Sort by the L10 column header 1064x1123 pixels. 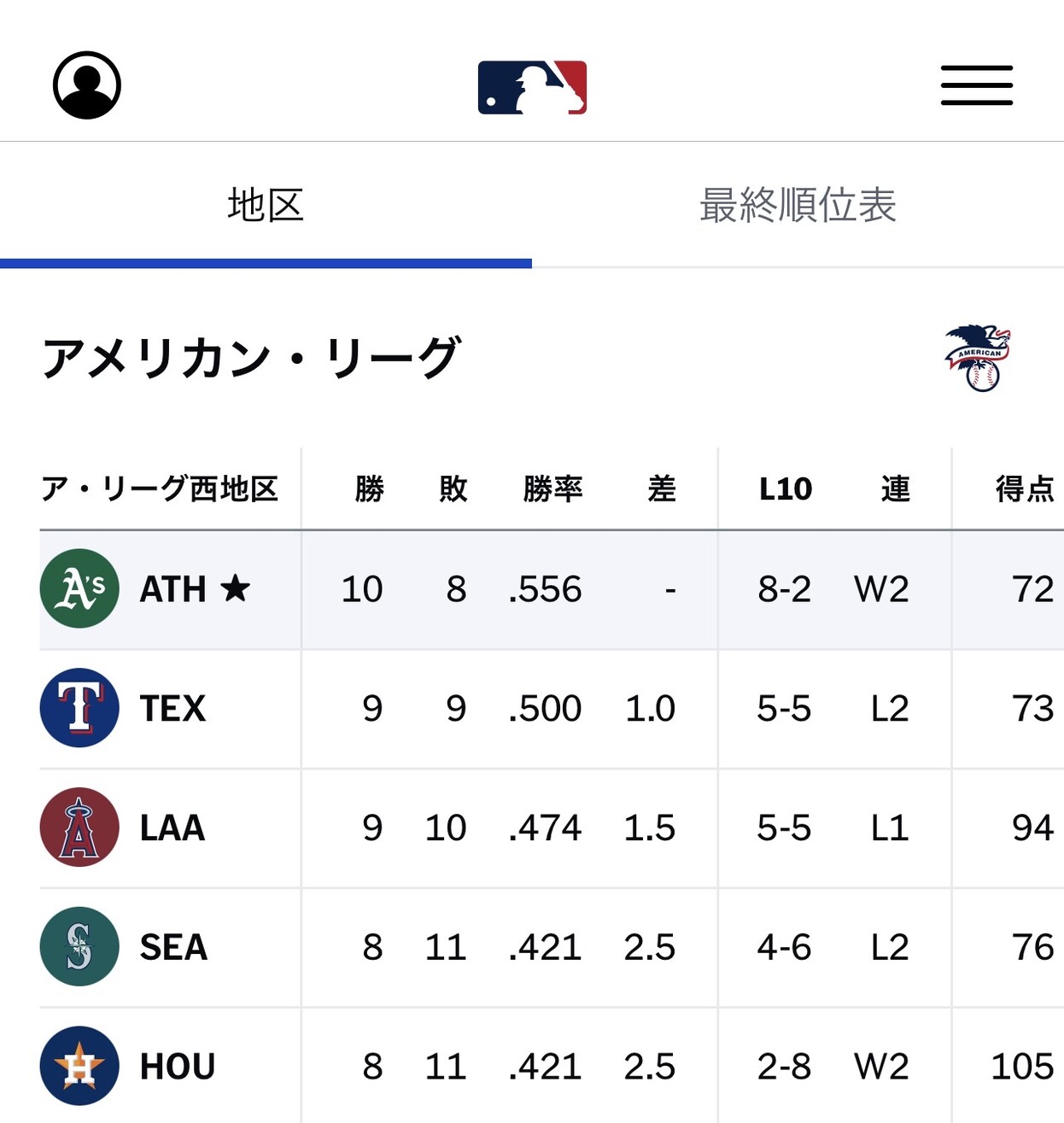click(x=785, y=489)
